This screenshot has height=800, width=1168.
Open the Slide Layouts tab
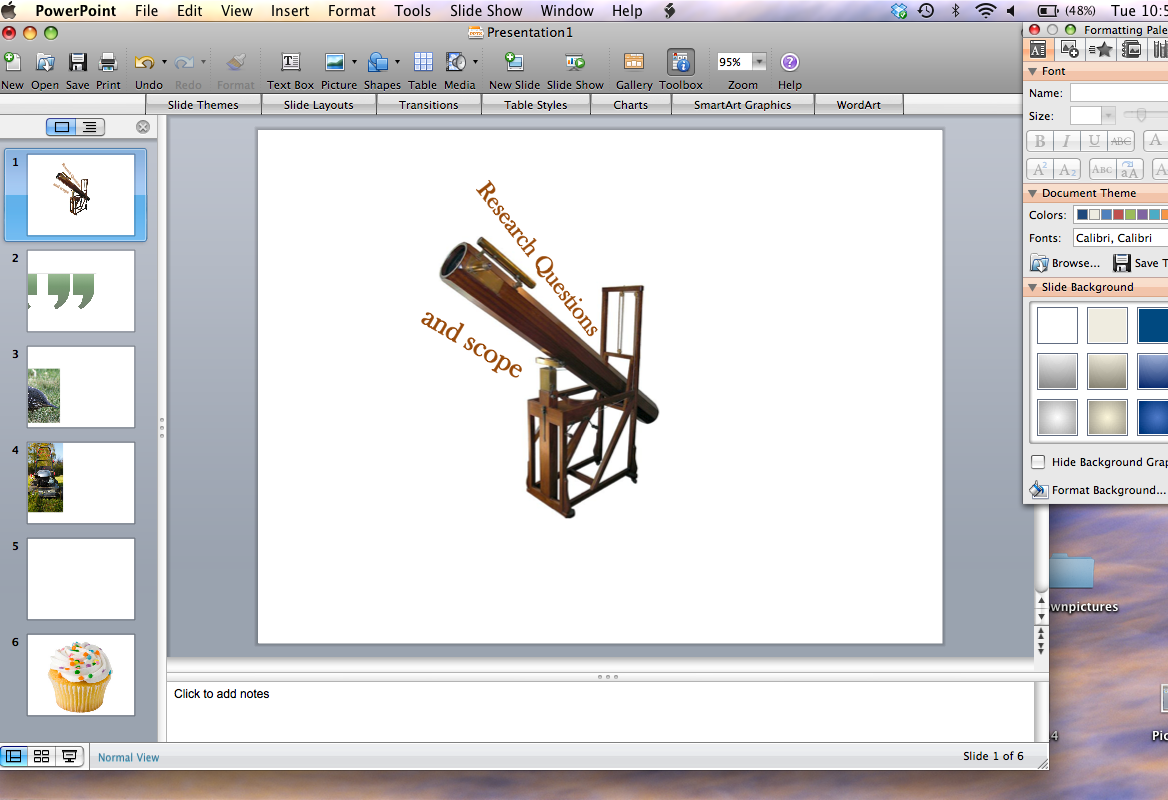319,105
